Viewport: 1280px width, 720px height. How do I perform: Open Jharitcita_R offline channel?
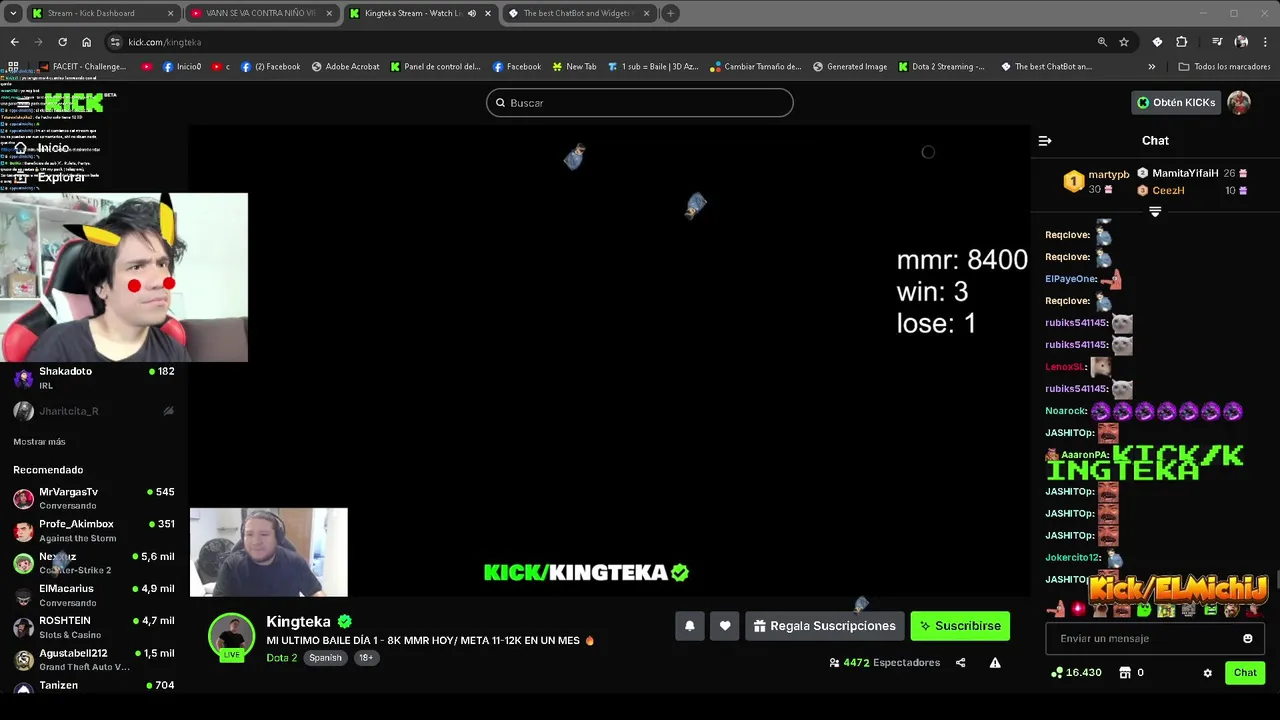[94, 411]
